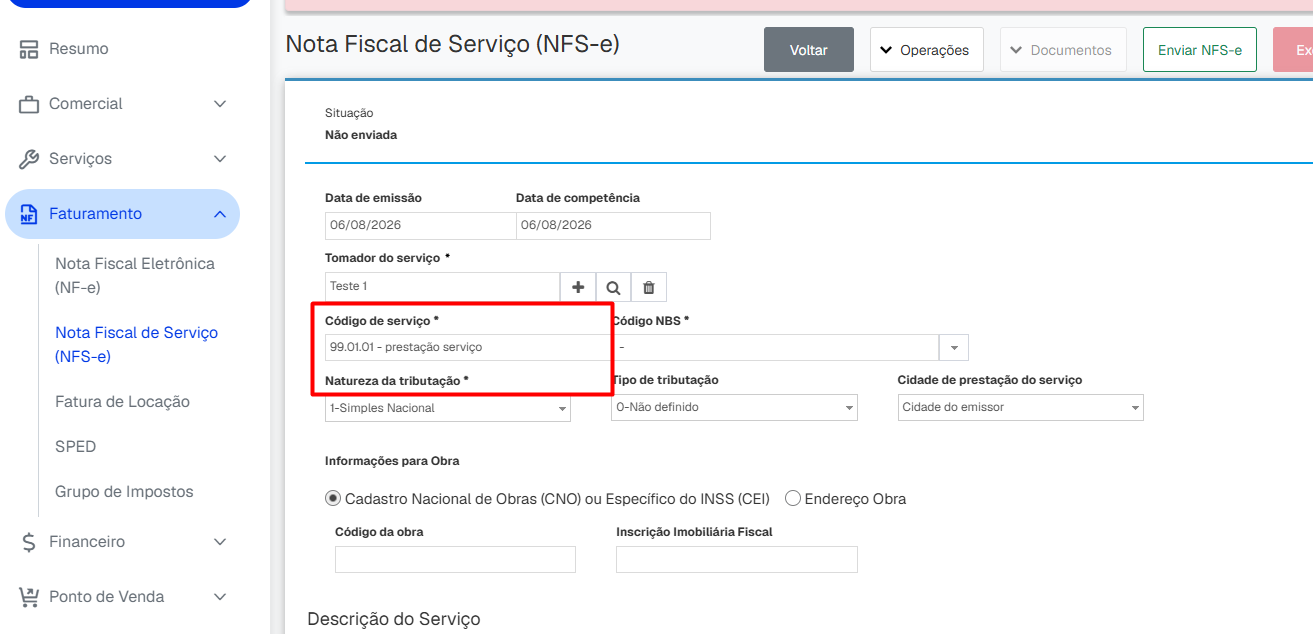Screen dimensions: 1313x634
Task: Open the SPED sidebar link
Action: [76, 447]
